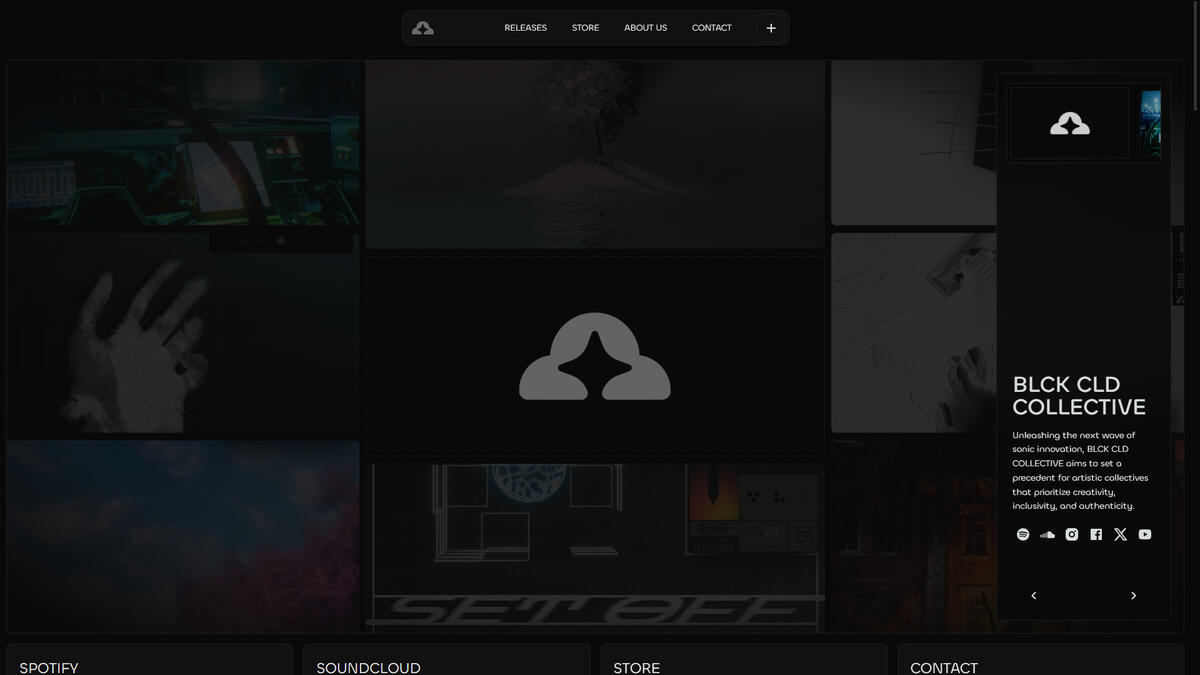Open the Instagram social icon
The width and height of the screenshot is (1200, 675).
[1072, 535]
